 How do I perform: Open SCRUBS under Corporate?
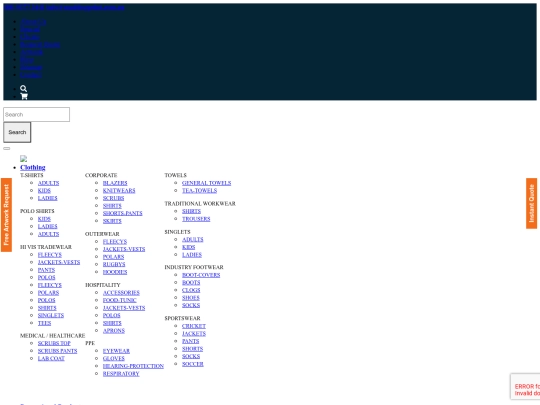tap(114, 198)
